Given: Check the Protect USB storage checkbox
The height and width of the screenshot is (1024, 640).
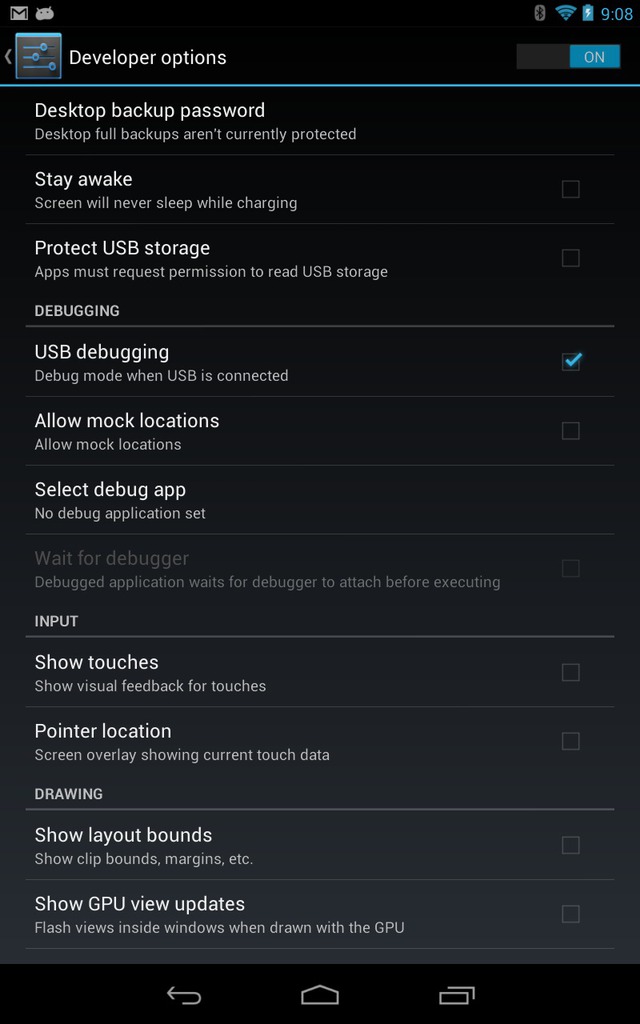Looking at the screenshot, I should [x=571, y=258].
